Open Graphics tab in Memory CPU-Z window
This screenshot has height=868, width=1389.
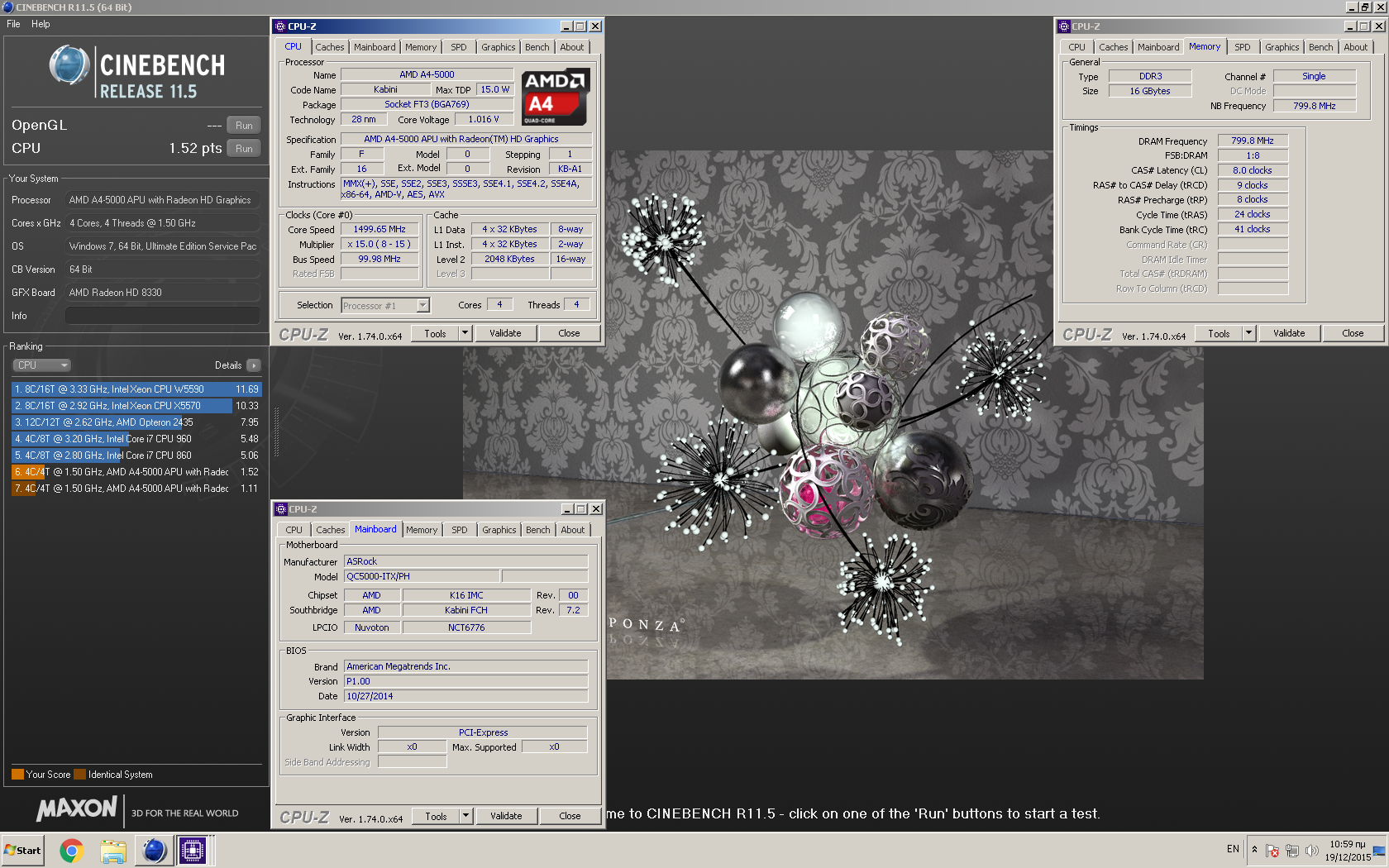(x=1282, y=47)
